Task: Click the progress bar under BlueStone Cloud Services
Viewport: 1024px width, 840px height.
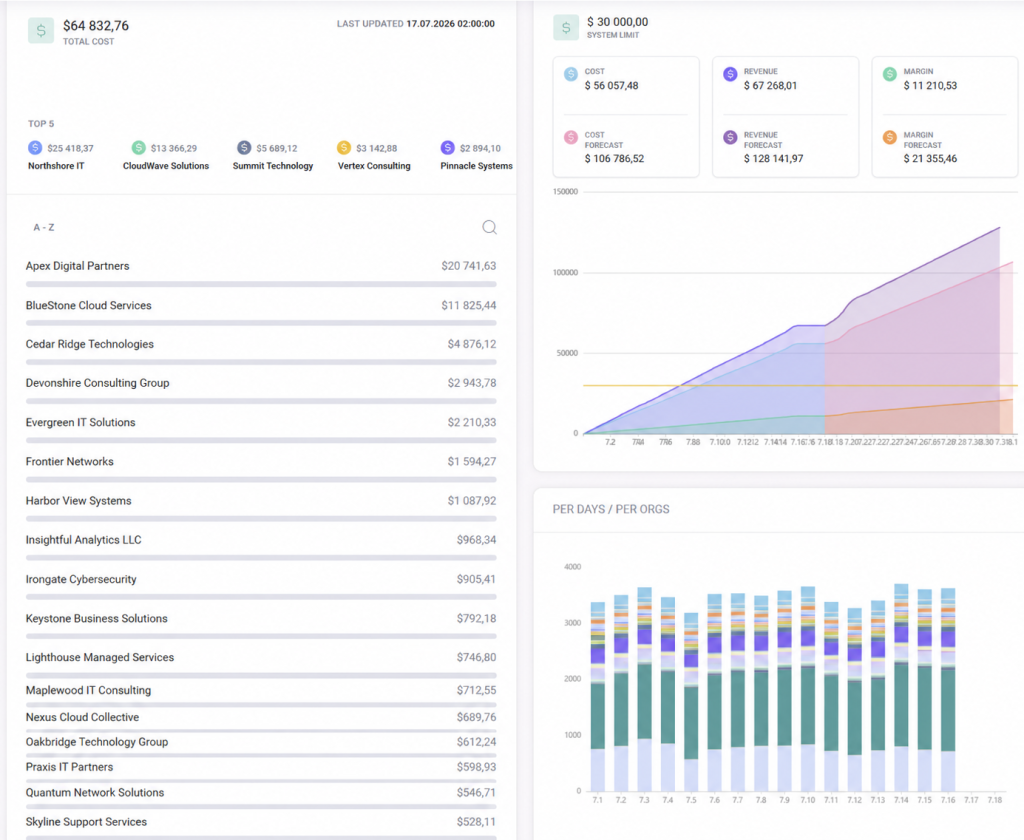Action: tap(261, 323)
